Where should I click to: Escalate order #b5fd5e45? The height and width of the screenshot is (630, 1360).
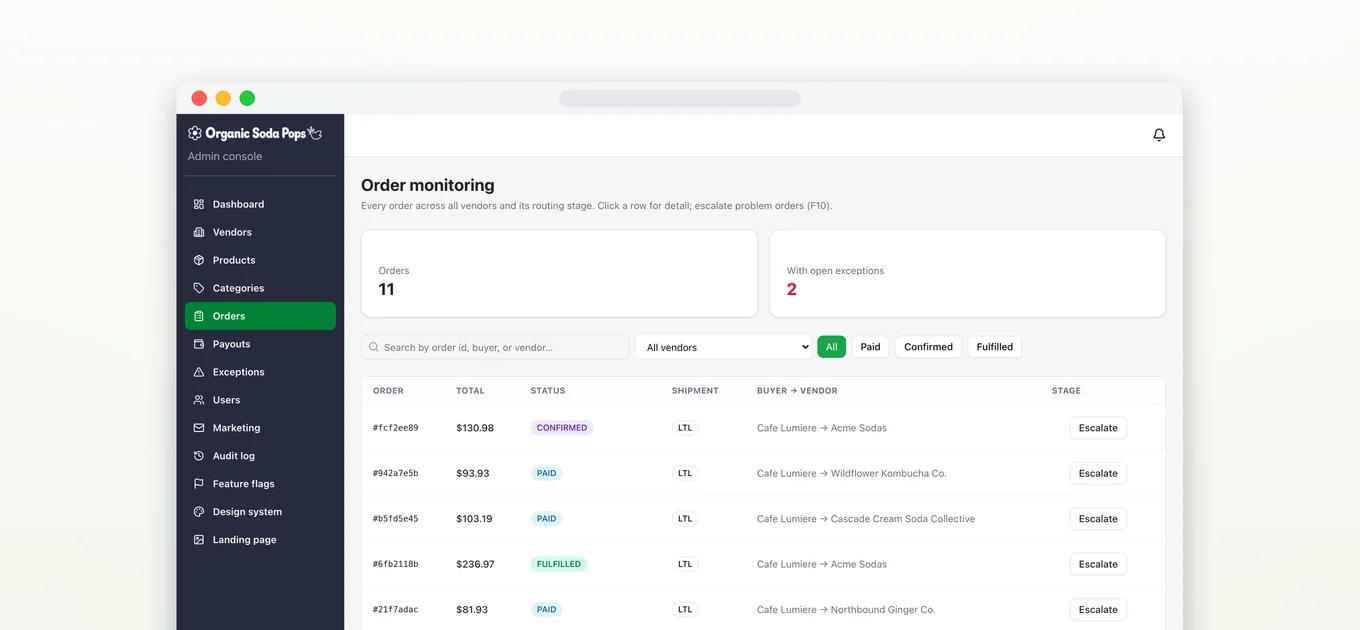click(1098, 519)
